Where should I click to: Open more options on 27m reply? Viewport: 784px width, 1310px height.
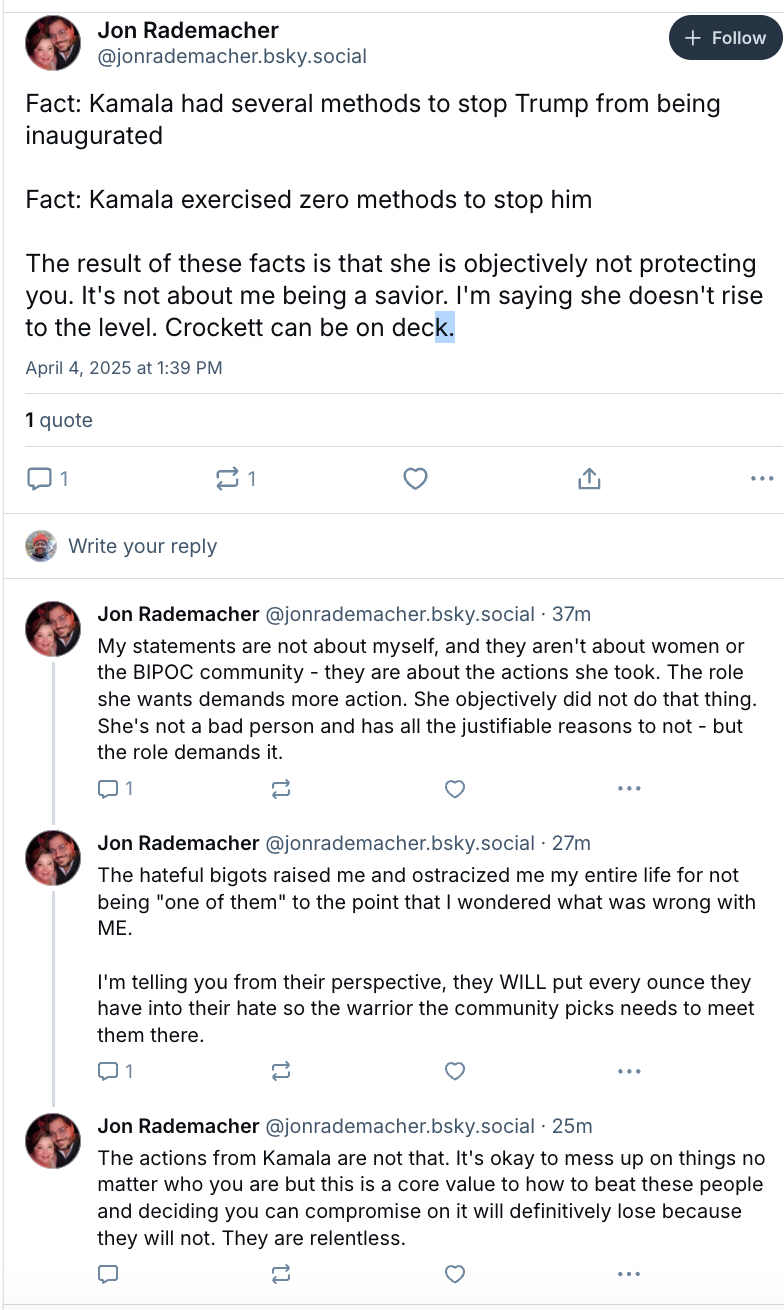click(x=629, y=1071)
